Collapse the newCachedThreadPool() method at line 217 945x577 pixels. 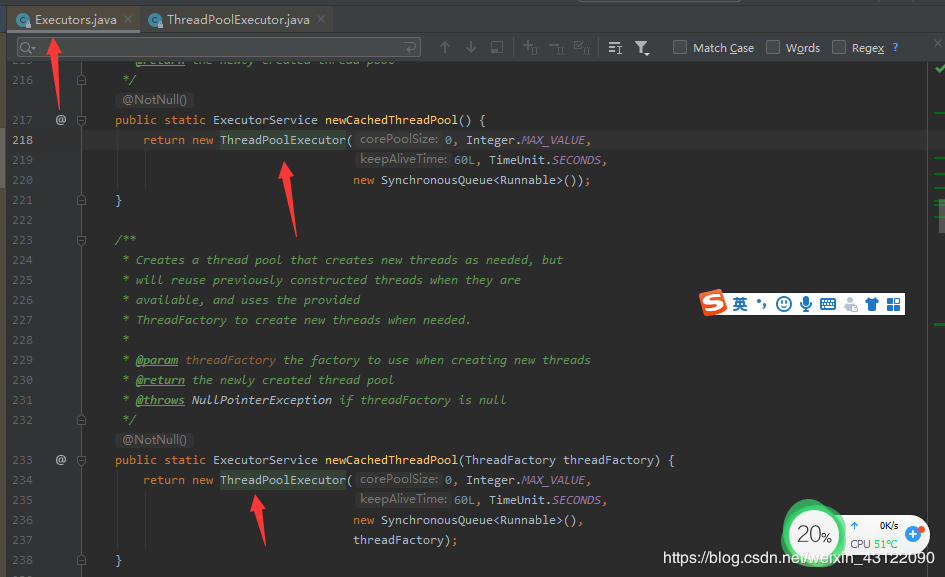coord(81,120)
